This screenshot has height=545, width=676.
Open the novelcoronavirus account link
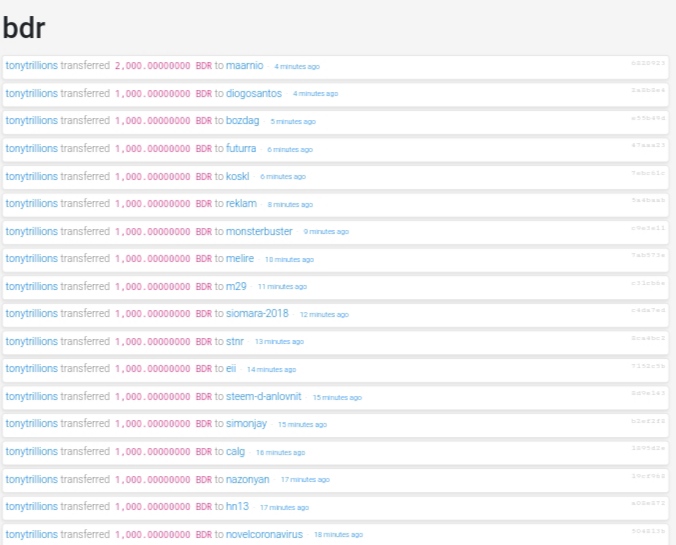click(264, 535)
